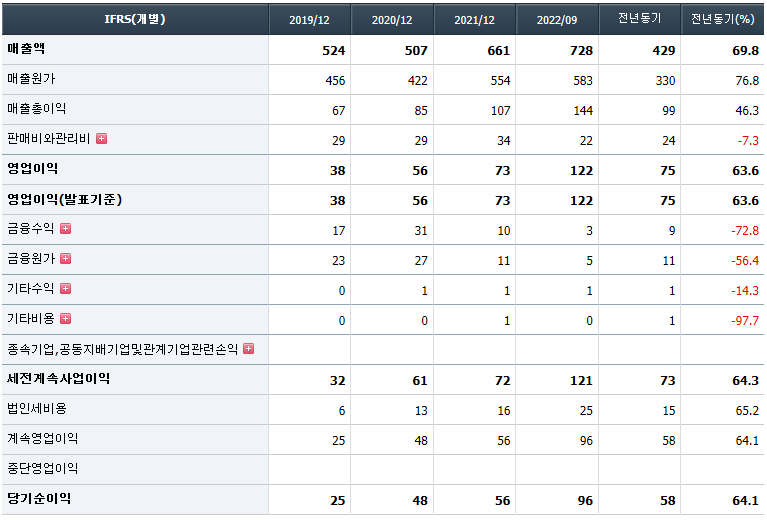Image resolution: width=767 pixels, height=520 pixels.
Task: Click the 영업이익(발표기준) row label
Action: [64, 199]
